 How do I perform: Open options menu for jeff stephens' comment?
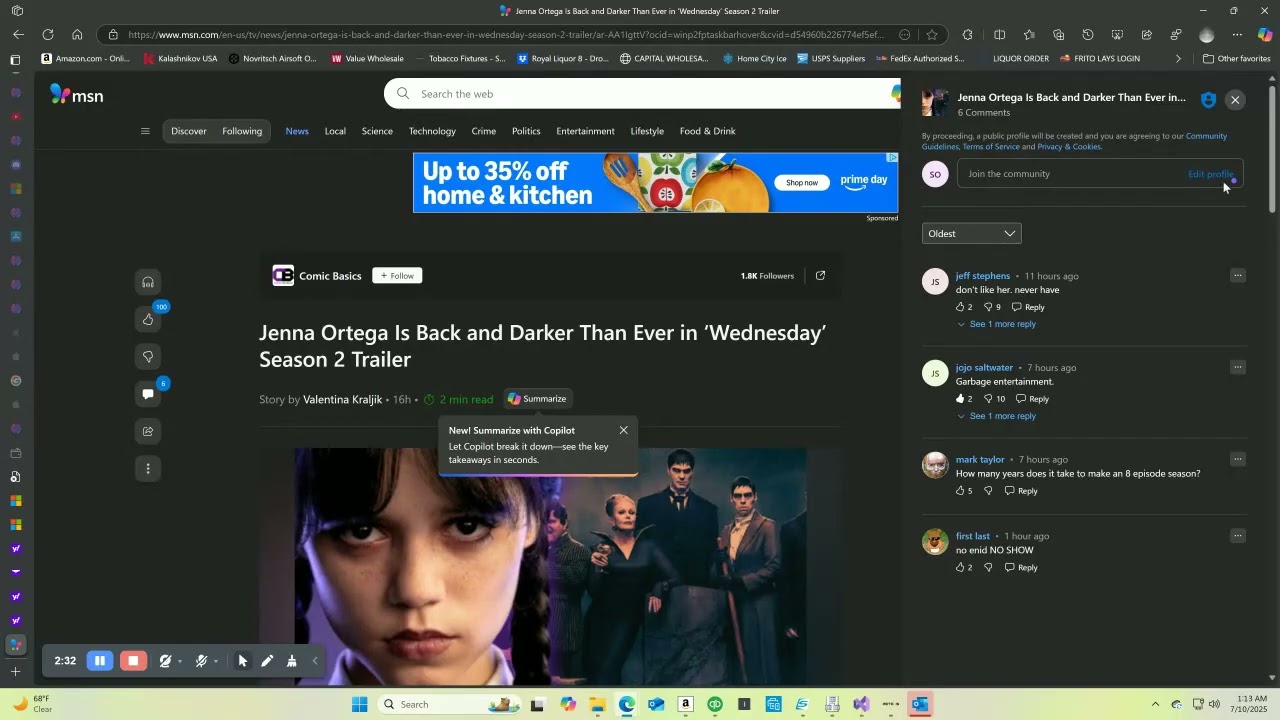coord(1237,276)
